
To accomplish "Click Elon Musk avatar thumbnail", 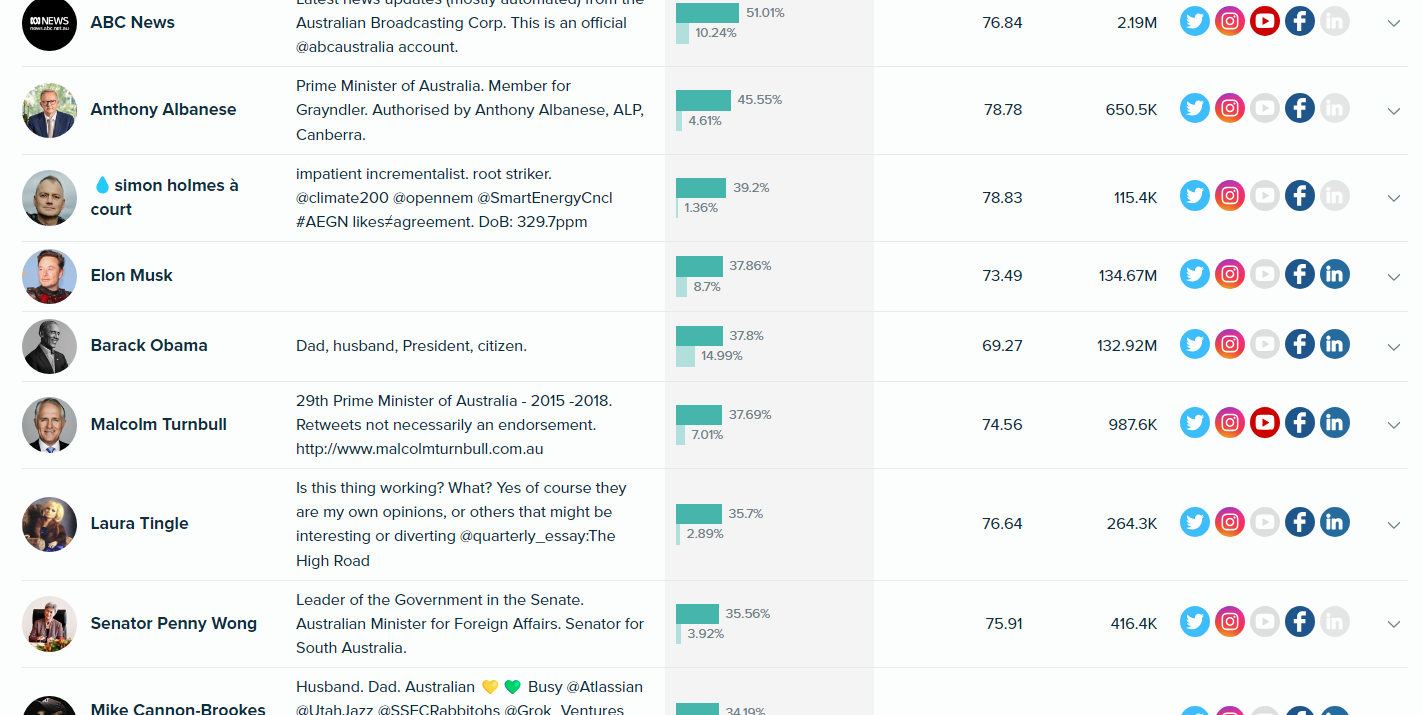I will (x=49, y=276).
